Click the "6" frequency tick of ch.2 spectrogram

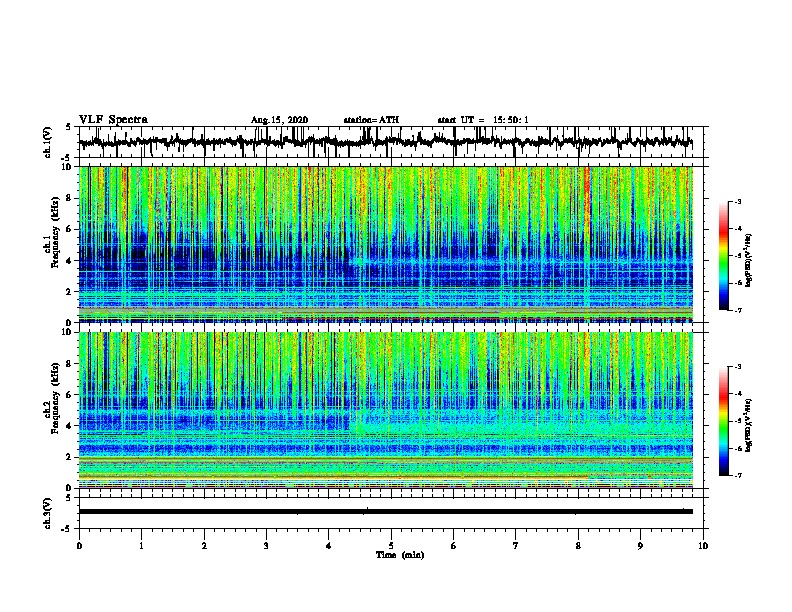(x=69, y=395)
